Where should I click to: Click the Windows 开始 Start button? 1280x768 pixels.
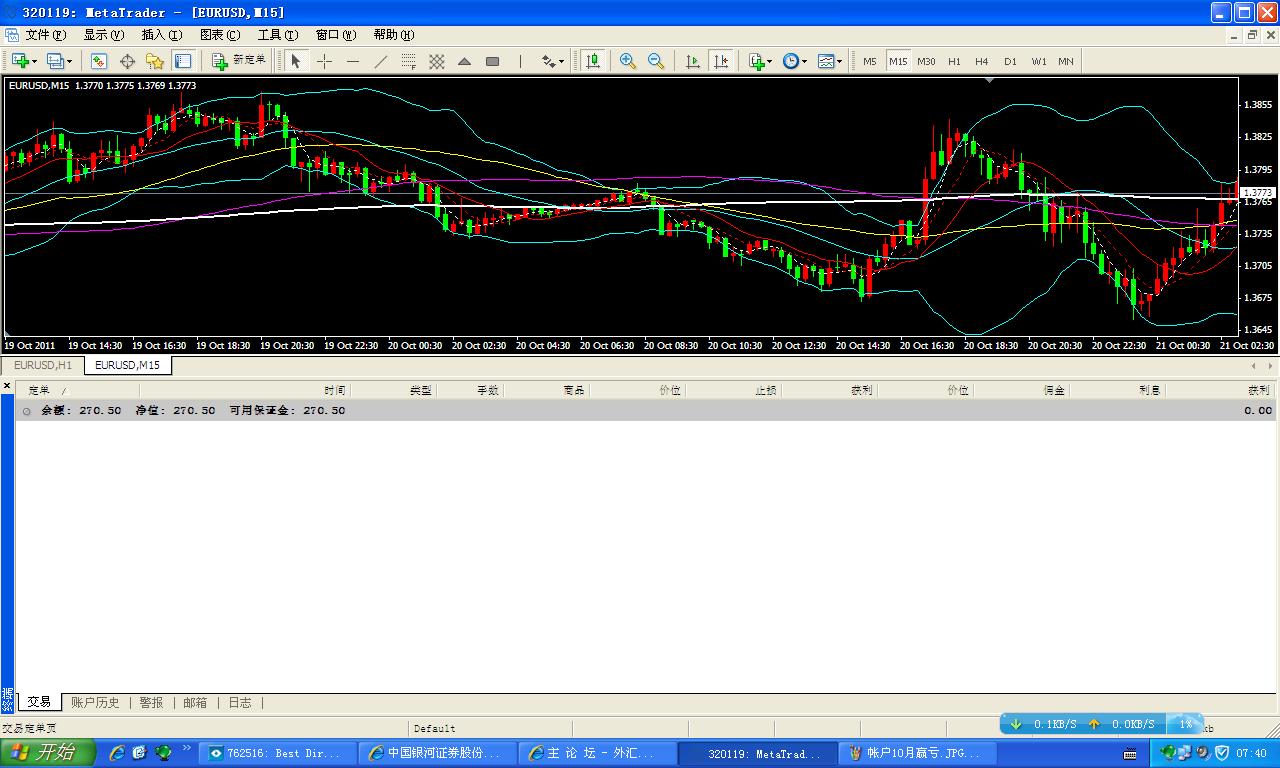click(47, 753)
